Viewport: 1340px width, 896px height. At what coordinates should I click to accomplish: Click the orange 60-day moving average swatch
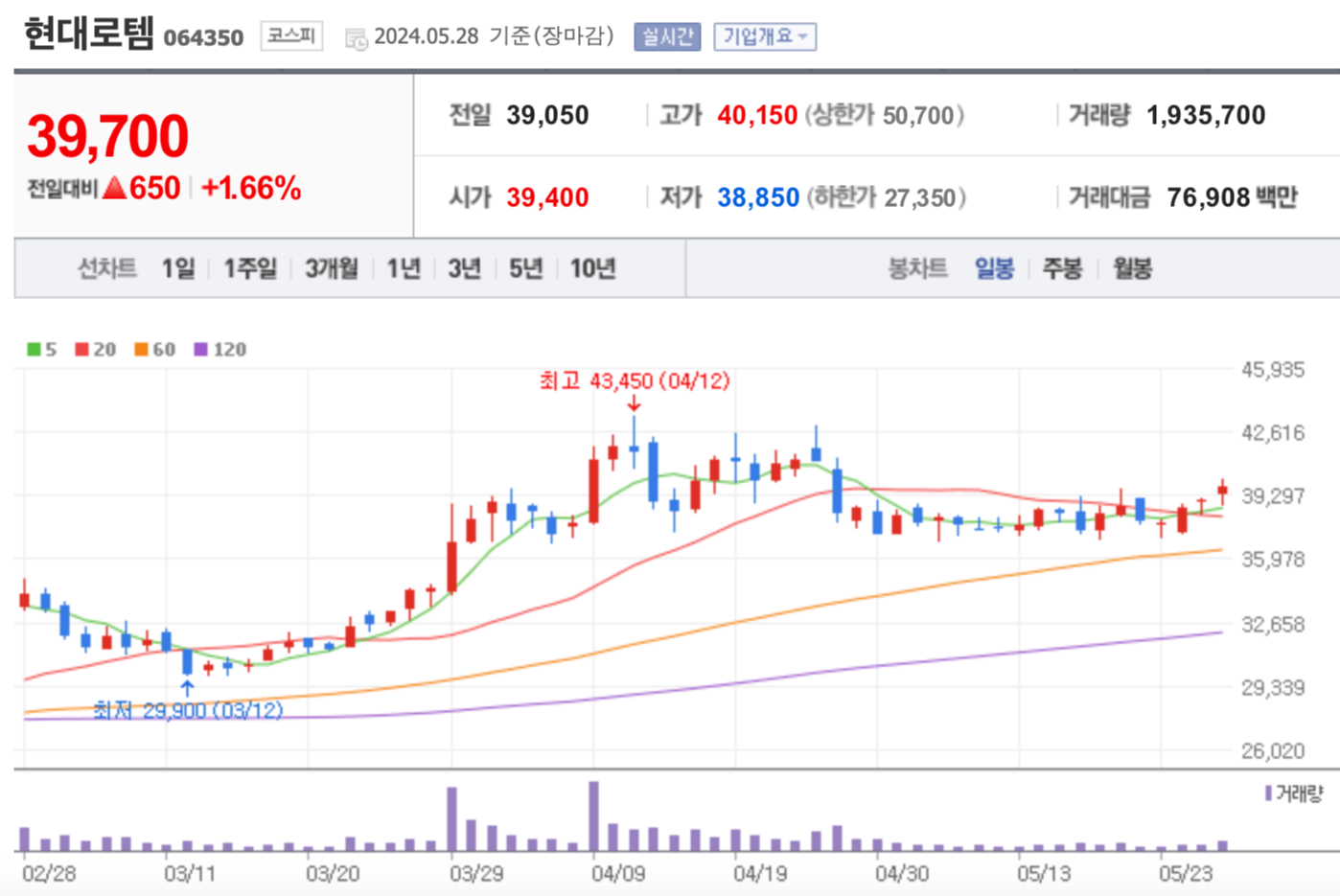[x=141, y=350]
